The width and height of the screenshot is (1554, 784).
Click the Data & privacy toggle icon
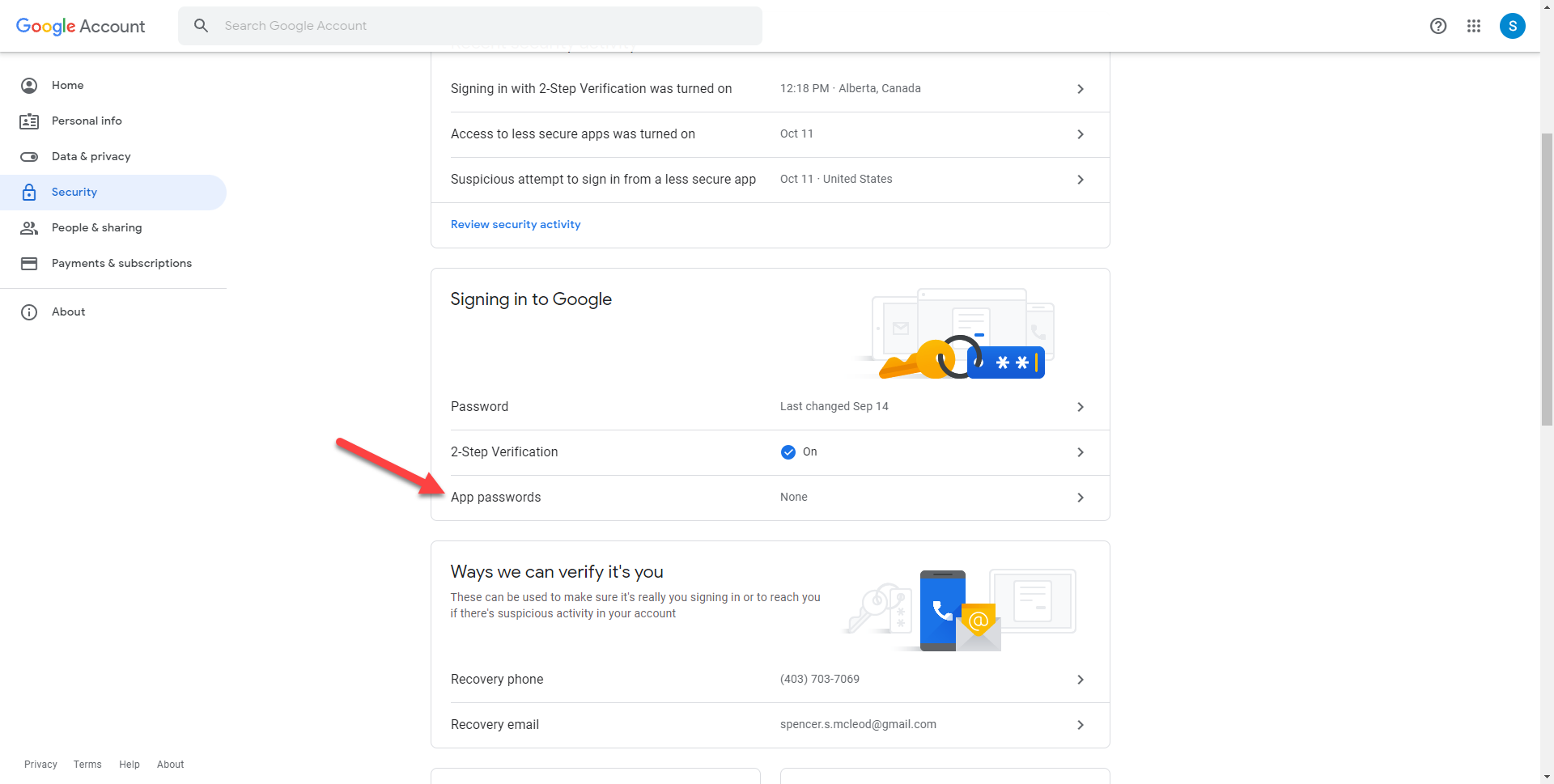(x=29, y=157)
